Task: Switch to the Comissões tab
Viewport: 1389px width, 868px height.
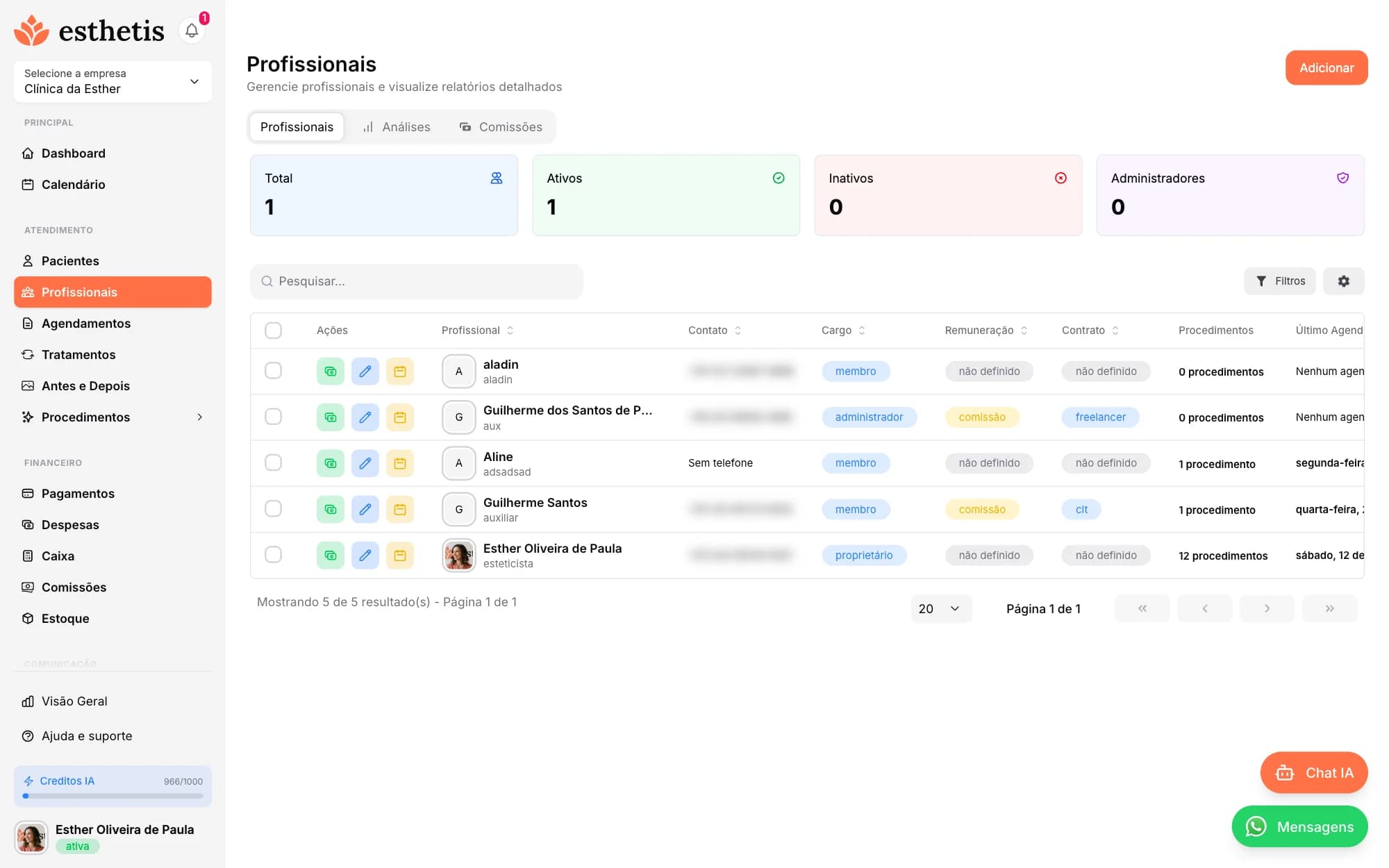Action: click(501, 127)
